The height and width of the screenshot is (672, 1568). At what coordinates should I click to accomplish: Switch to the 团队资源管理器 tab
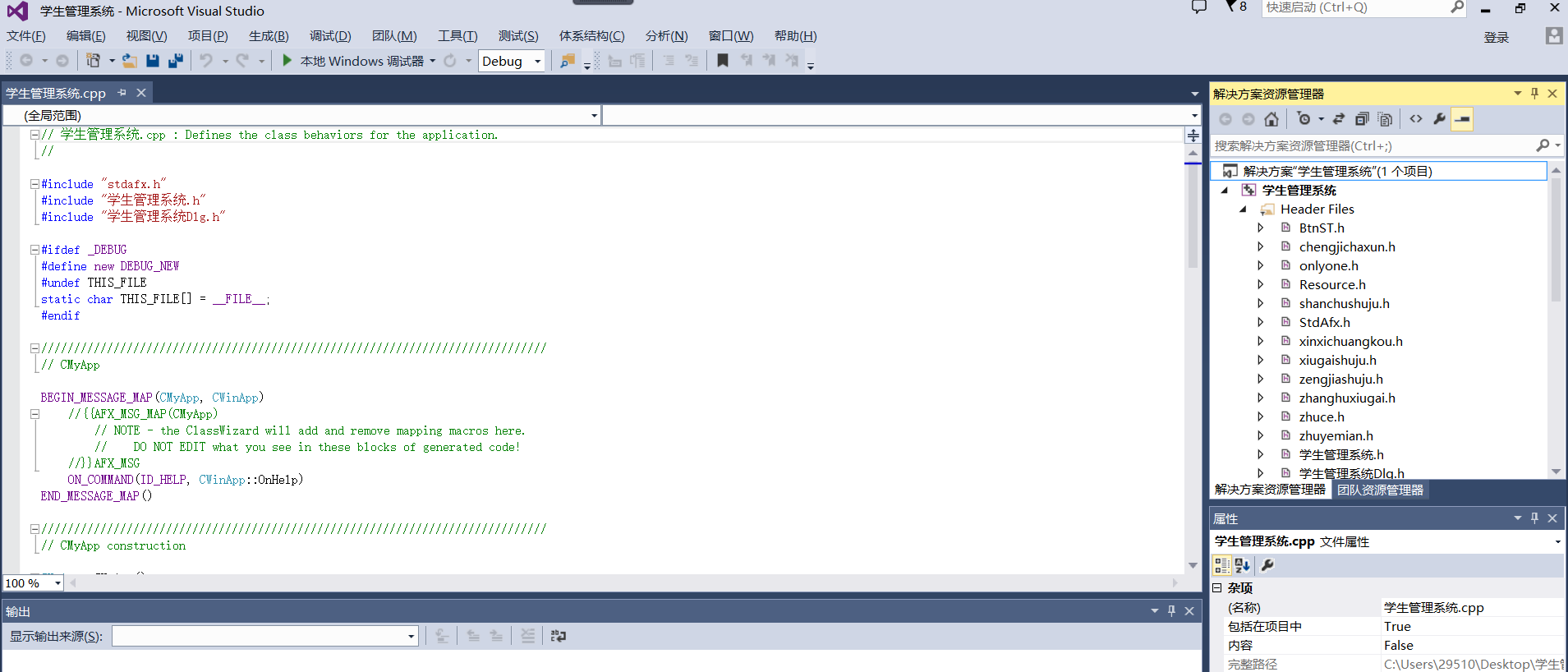point(1380,490)
